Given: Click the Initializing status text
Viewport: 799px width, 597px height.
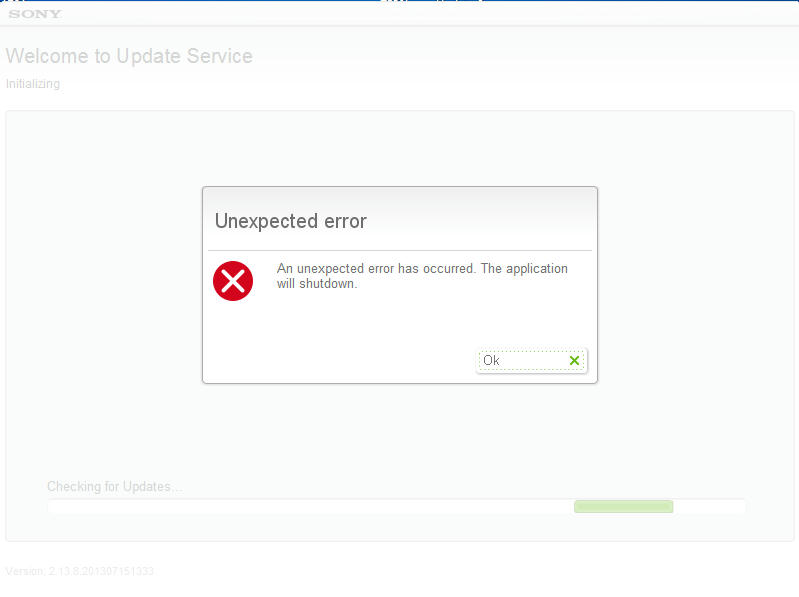Looking at the screenshot, I should point(33,84).
